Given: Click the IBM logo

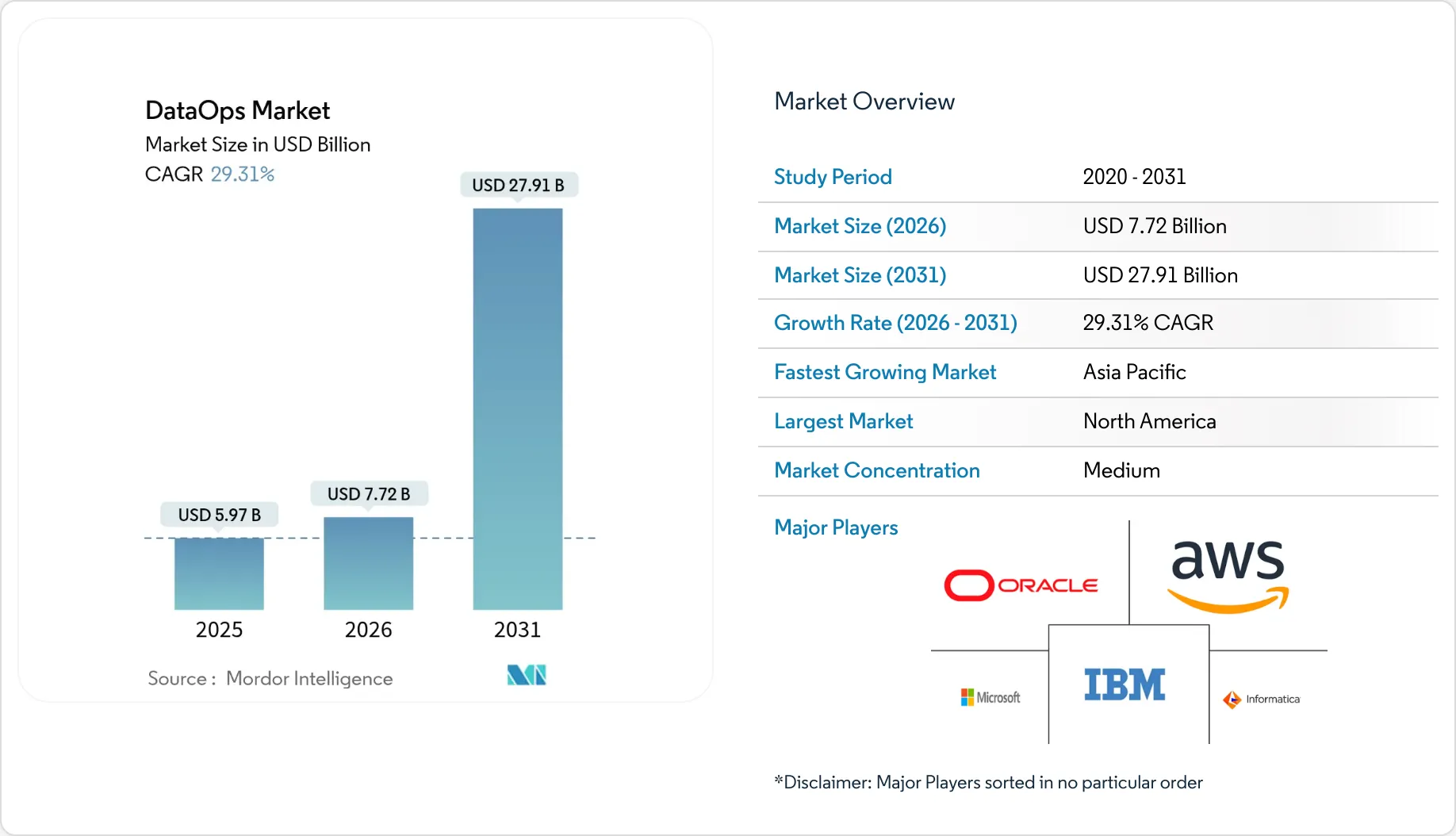Looking at the screenshot, I should pyautogui.click(x=1126, y=685).
